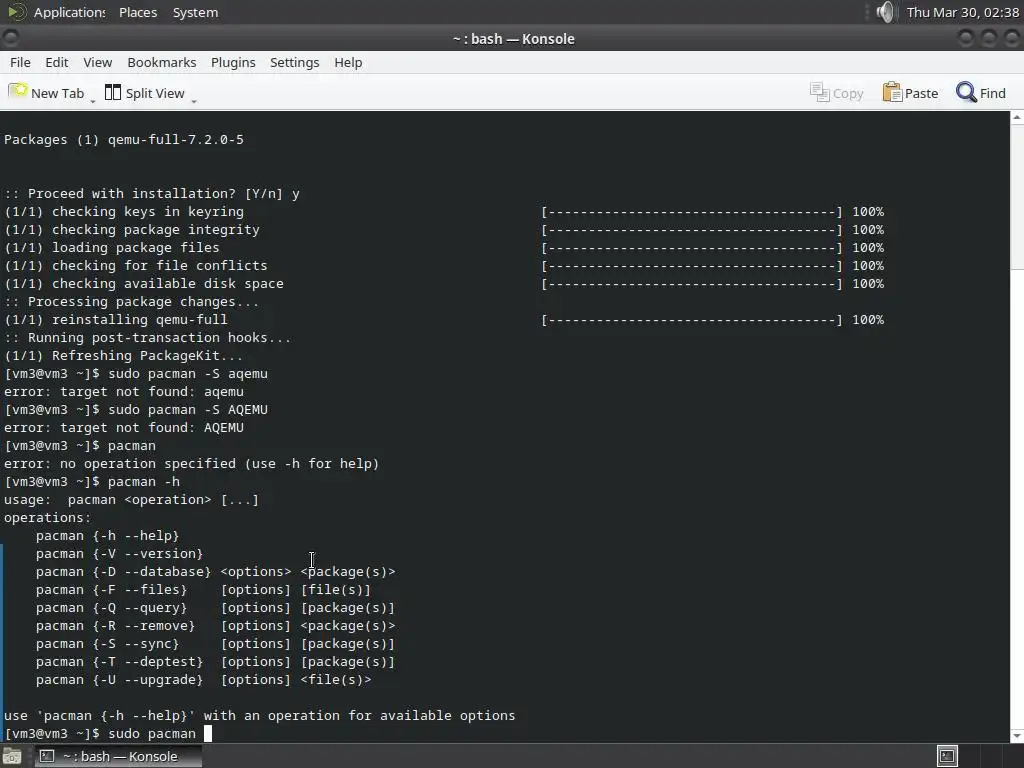This screenshot has height=768, width=1024.
Task: Click the distro logo icon in top panel
Action: [x=17, y=12]
